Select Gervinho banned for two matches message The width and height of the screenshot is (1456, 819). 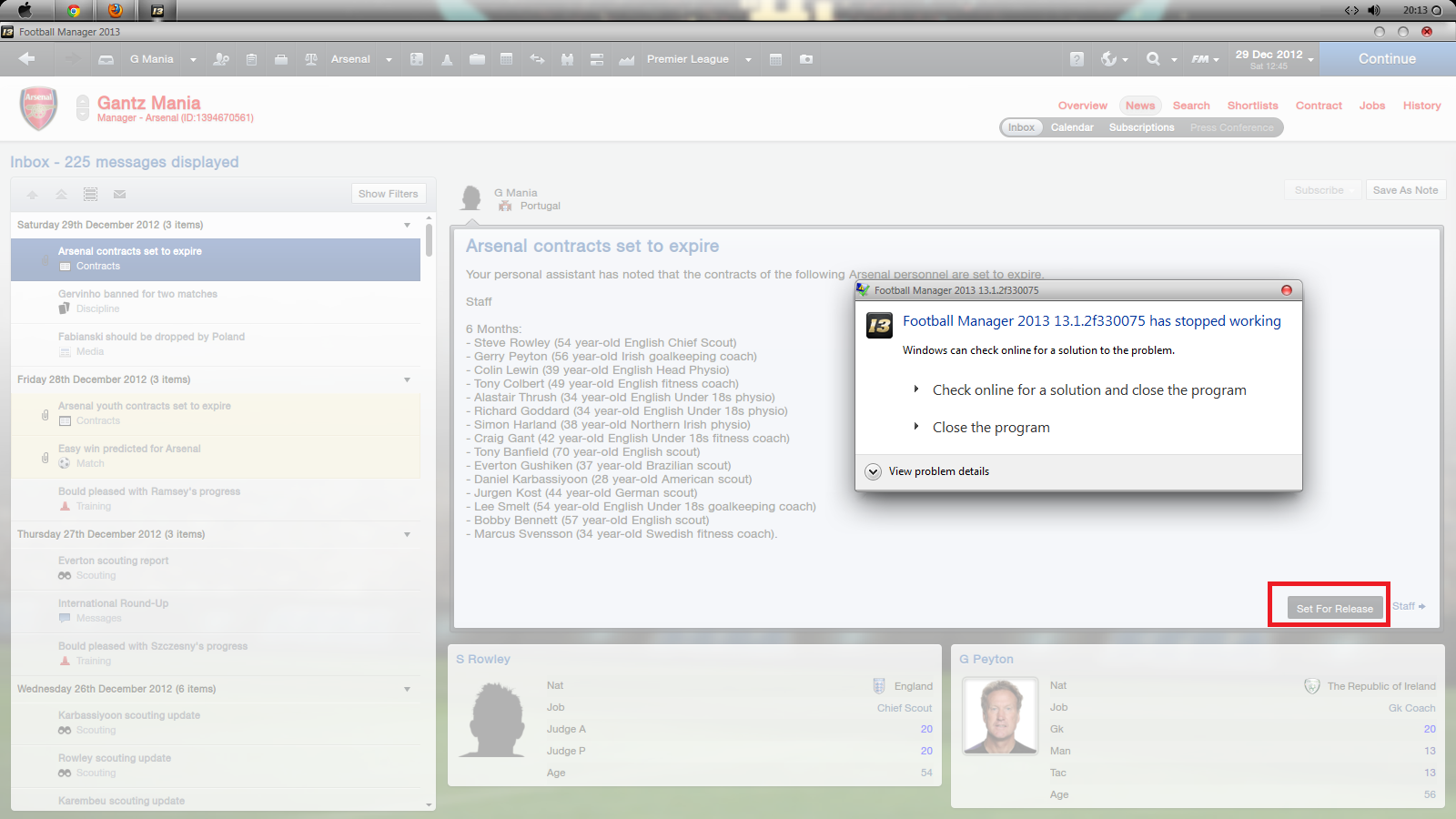216,301
